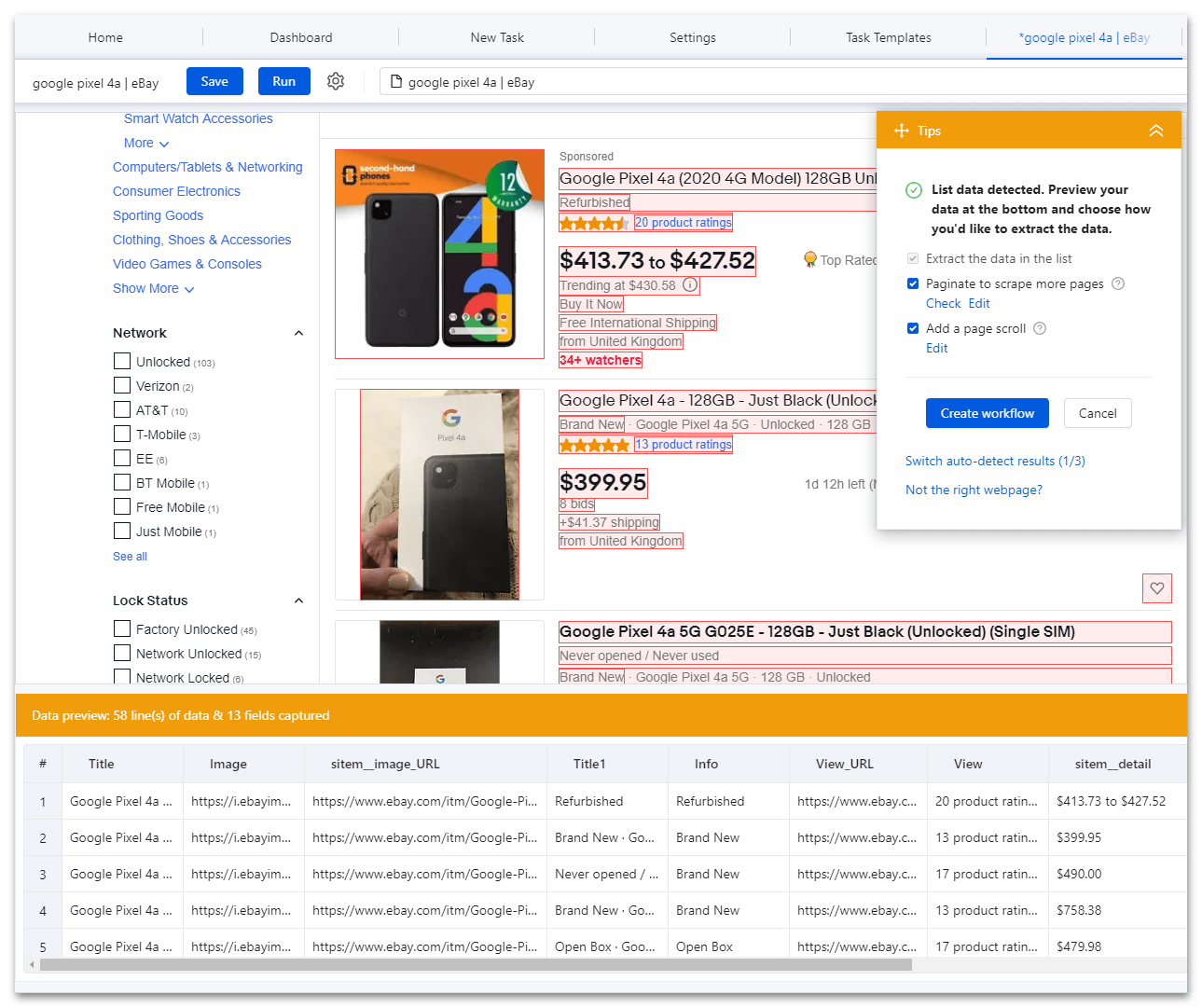This screenshot has height=1008, width=1202.
Task: Click Check link under Paginate option
Action: 943,303
